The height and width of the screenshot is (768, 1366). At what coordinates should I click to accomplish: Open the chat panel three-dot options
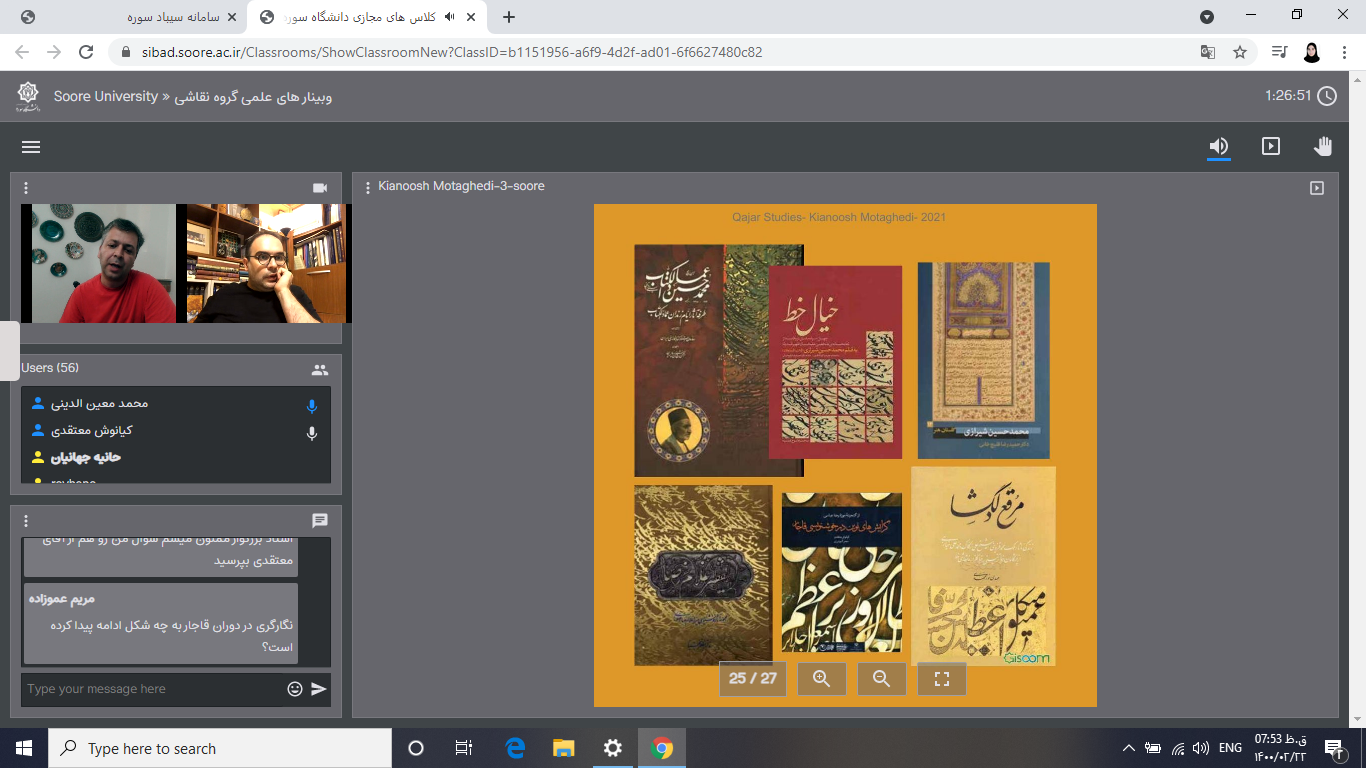click(26, 521)
